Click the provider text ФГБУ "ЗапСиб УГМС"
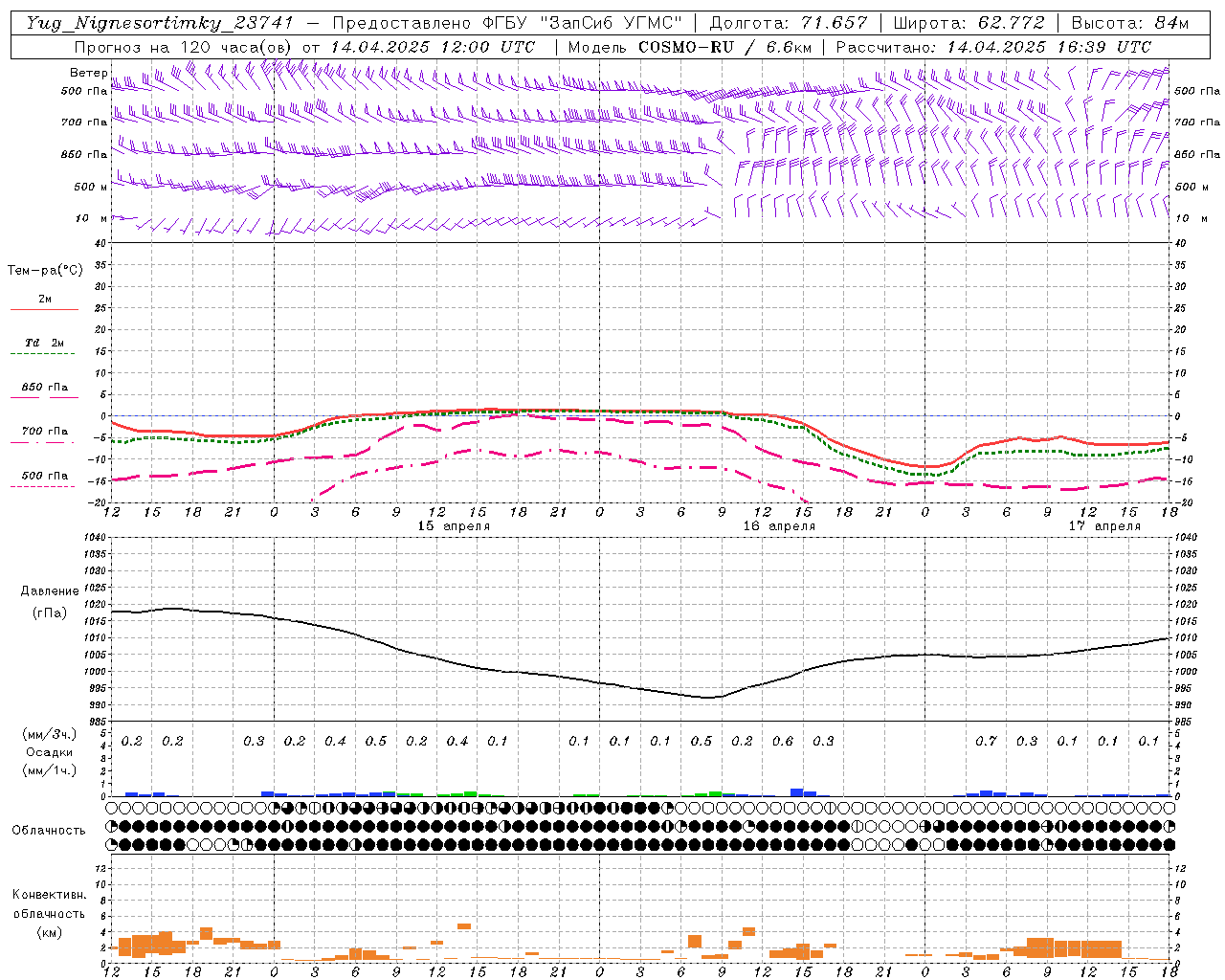 tap(582, 23)
